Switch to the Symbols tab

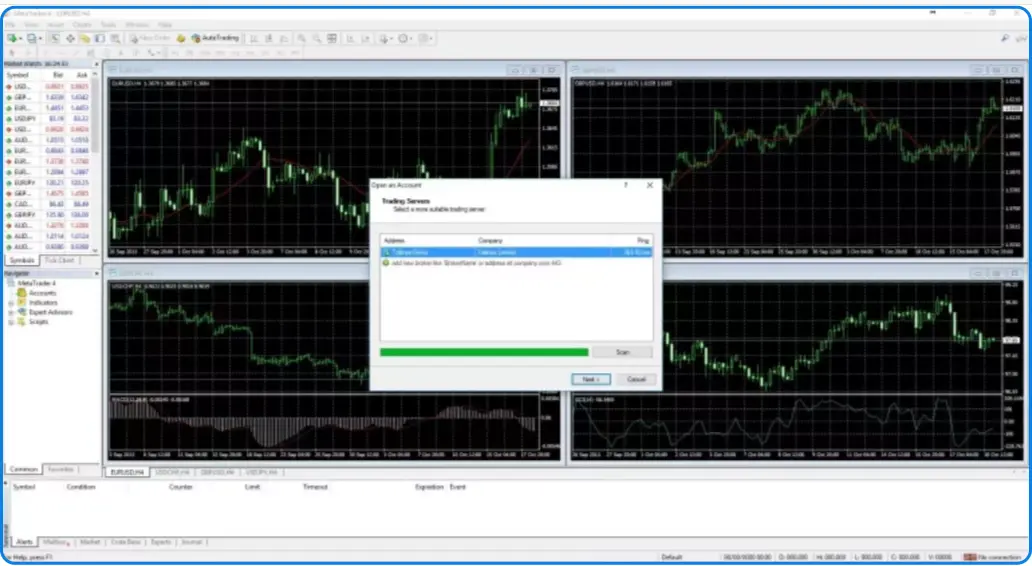pos(22,261)
